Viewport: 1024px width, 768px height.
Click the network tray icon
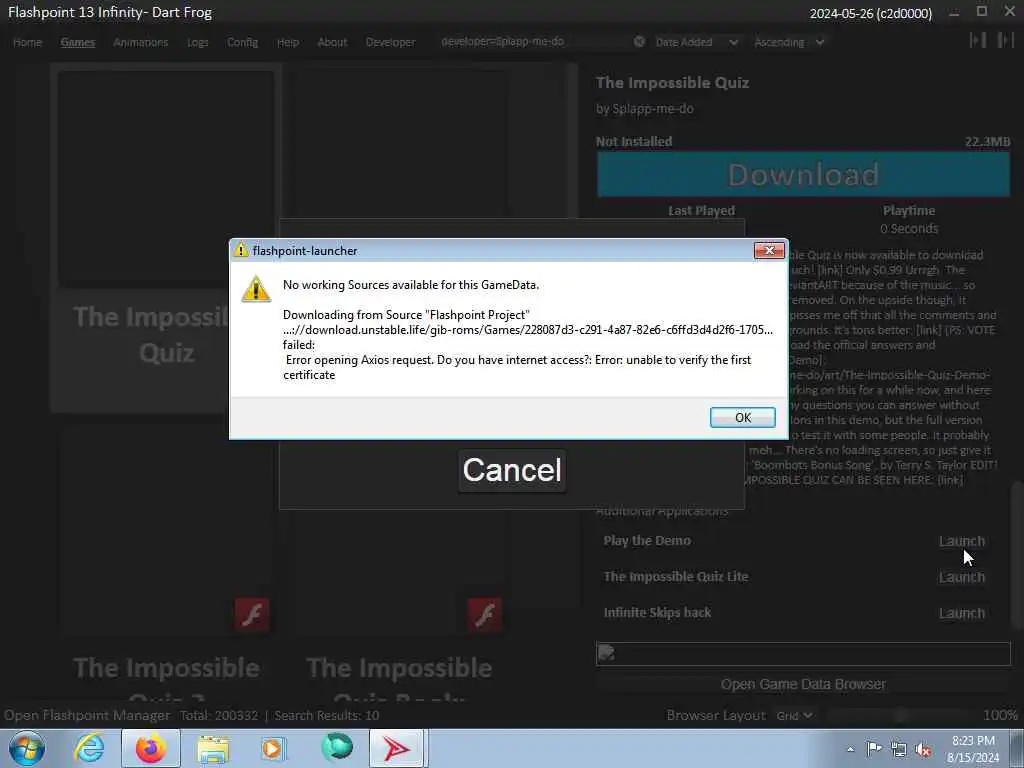899,749
